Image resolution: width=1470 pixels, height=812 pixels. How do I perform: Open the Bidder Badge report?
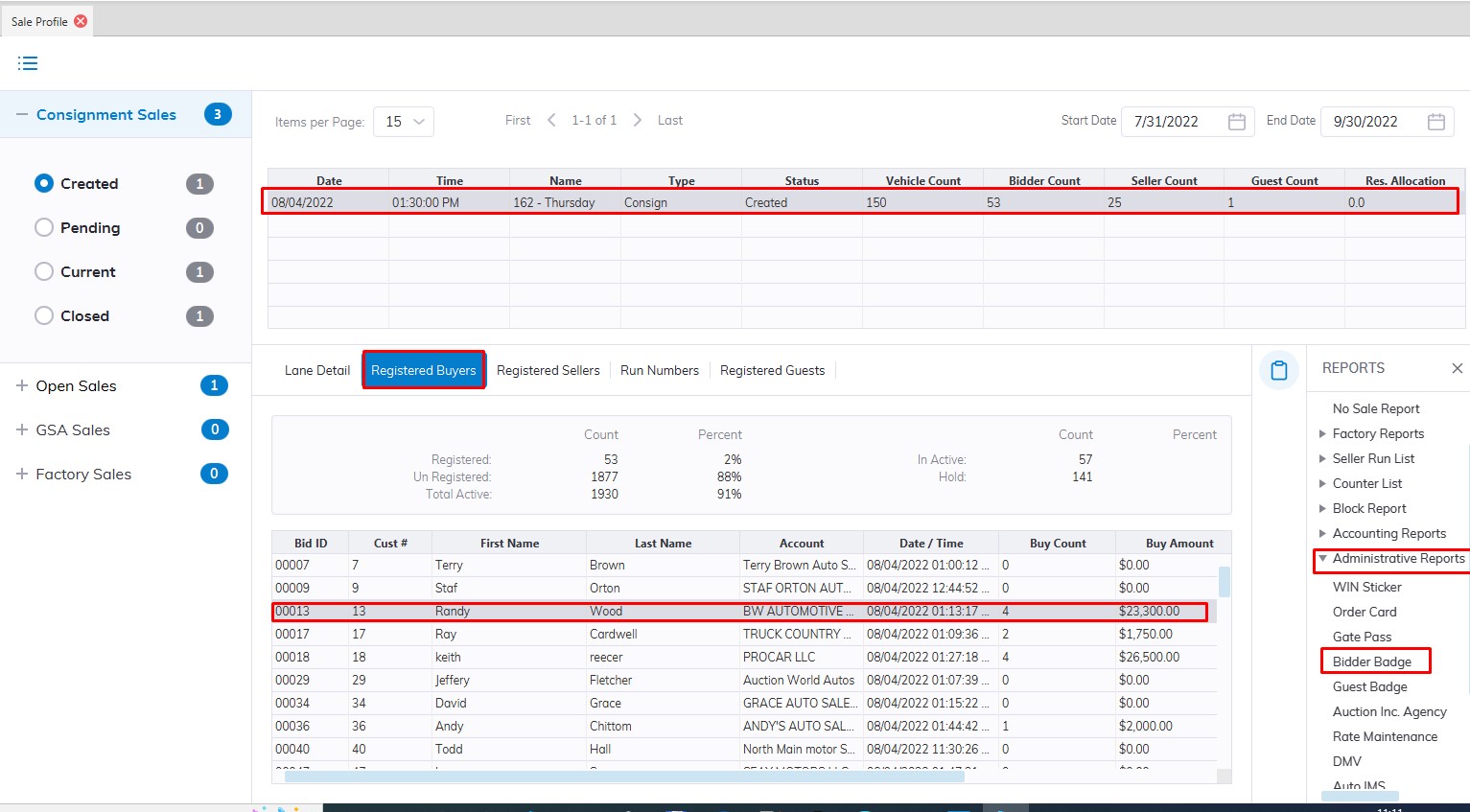[x=1371, y=661]
